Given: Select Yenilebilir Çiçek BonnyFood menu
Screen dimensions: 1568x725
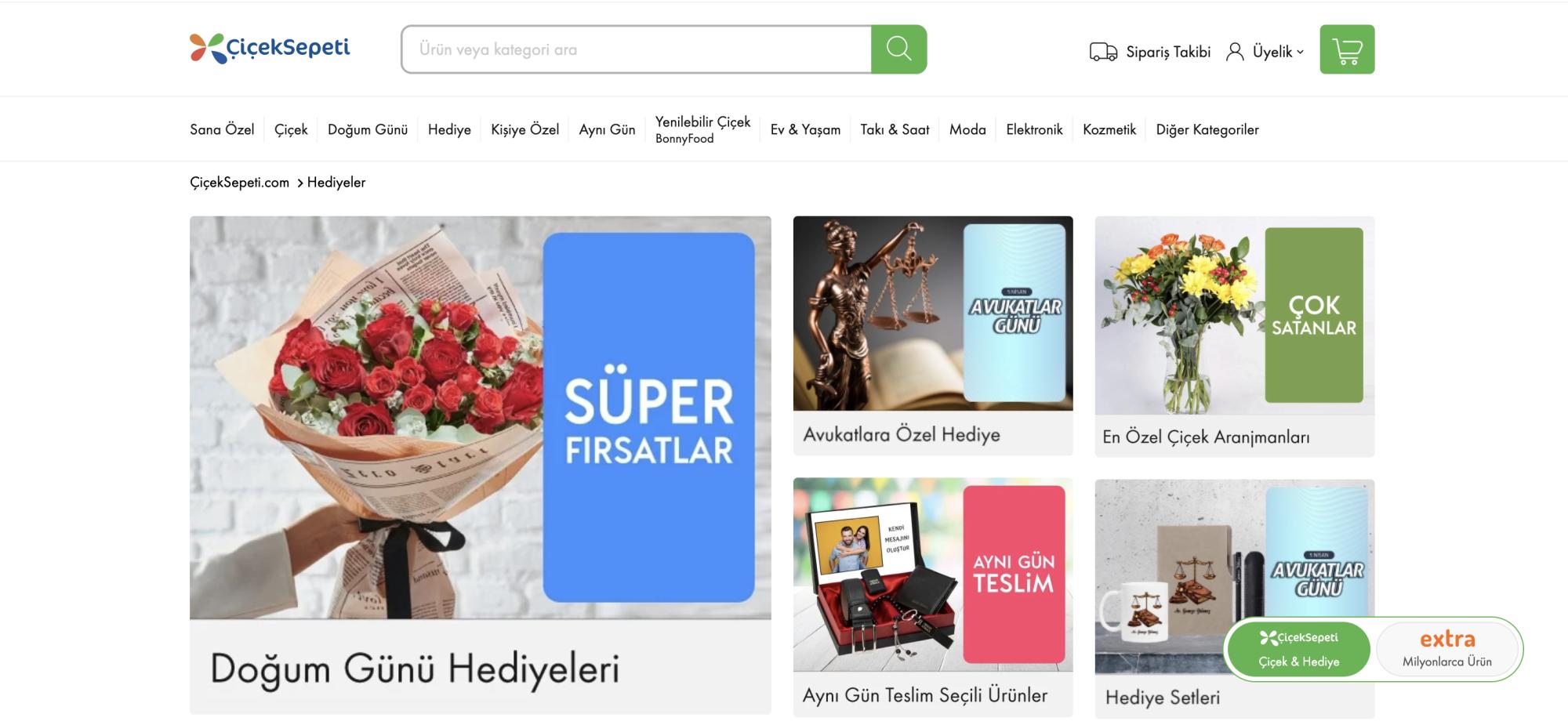Looking at the screenshot, I should (702, 129).
